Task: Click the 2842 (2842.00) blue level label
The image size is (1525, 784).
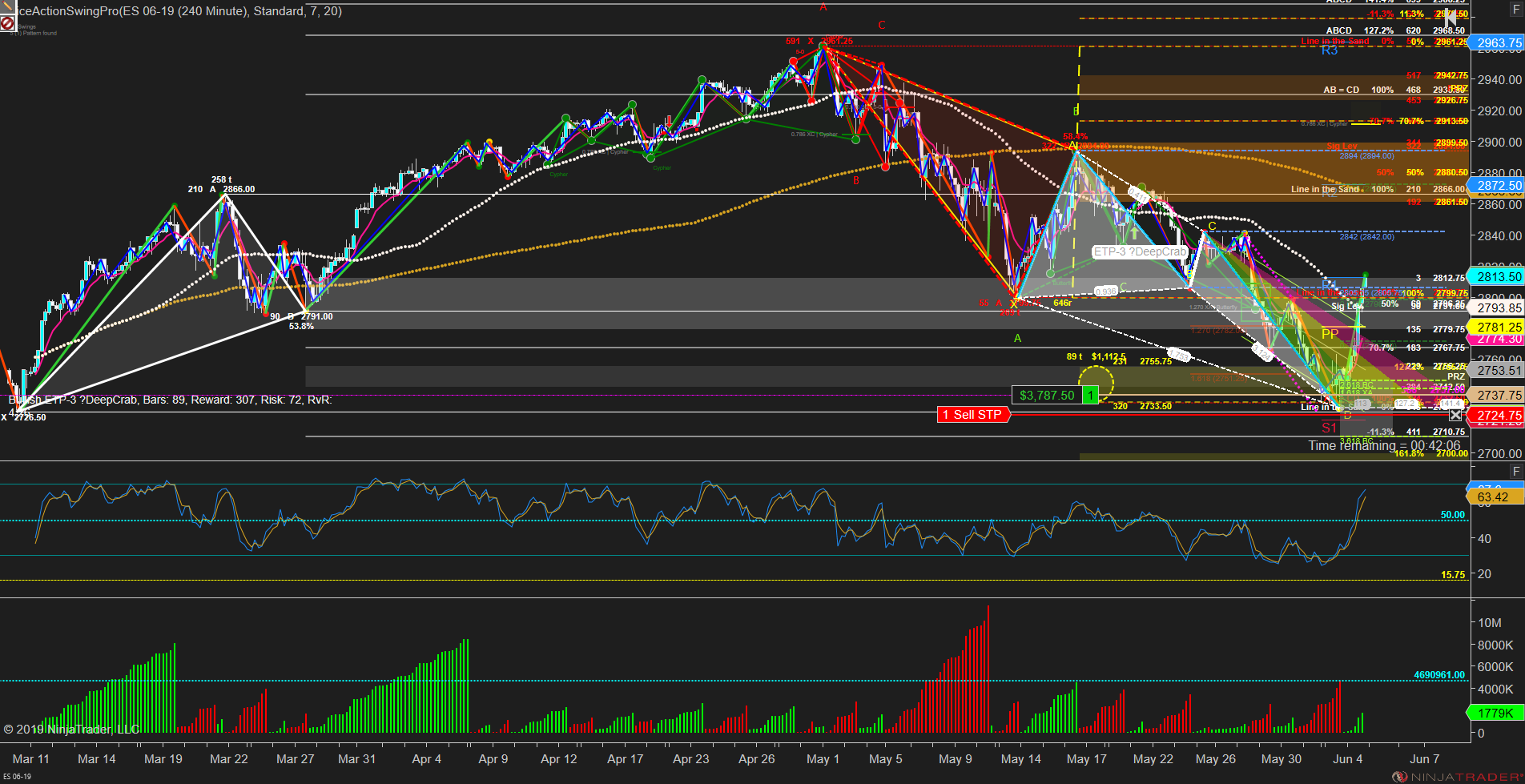Action: click(x=1366, y=237)
